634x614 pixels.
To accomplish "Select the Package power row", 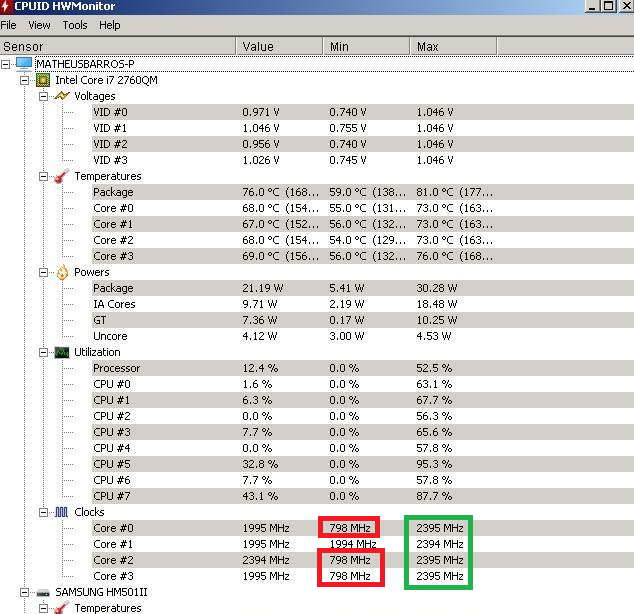I will click(363, 288).
